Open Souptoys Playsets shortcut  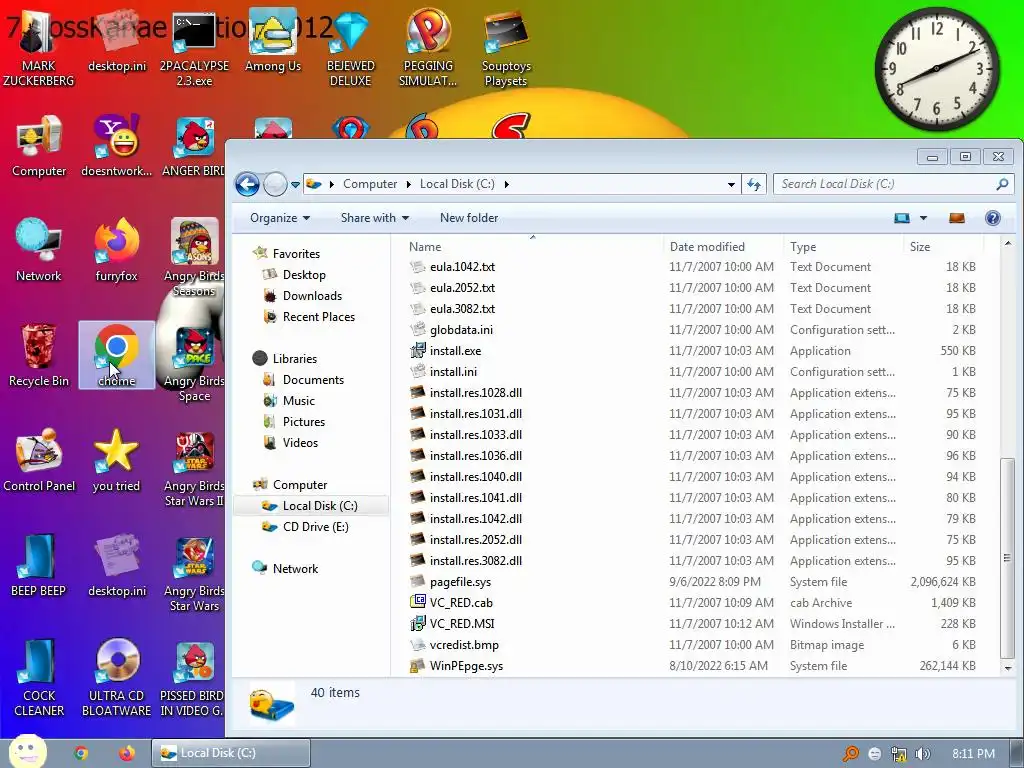(506, 48)
